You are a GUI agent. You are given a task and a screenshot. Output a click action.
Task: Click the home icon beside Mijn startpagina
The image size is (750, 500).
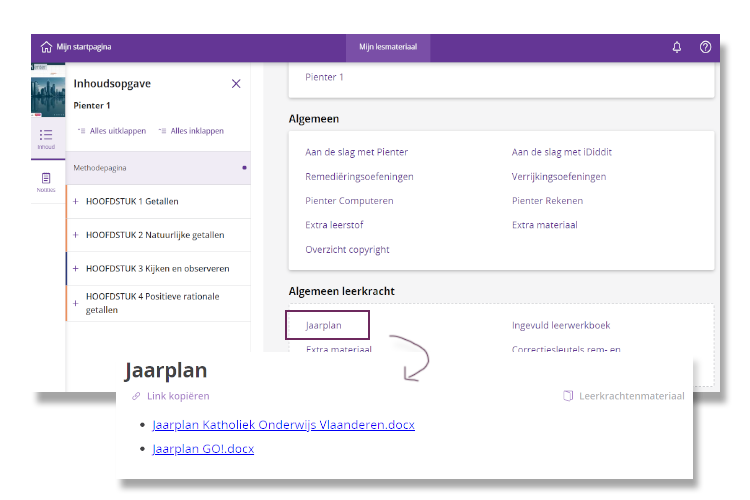pos(46,47)
